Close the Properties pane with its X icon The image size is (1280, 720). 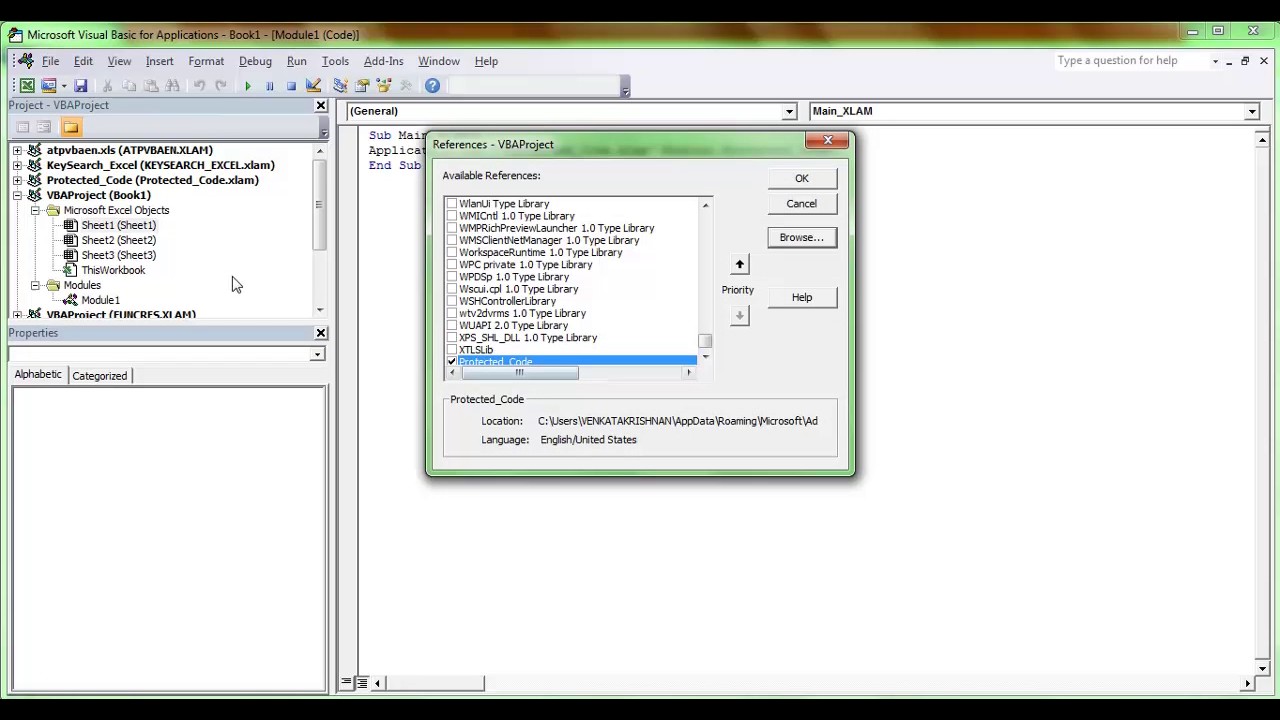coord(321,333)
